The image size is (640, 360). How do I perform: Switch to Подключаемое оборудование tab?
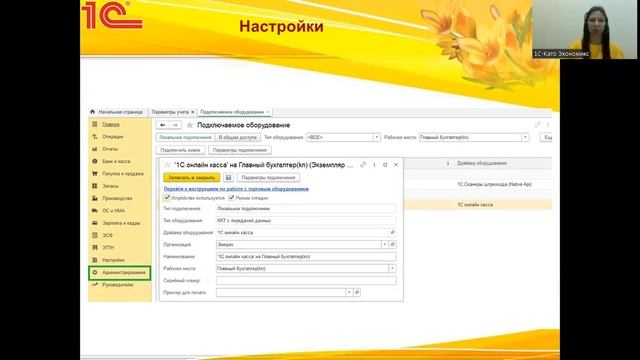[x=232, y=112]
